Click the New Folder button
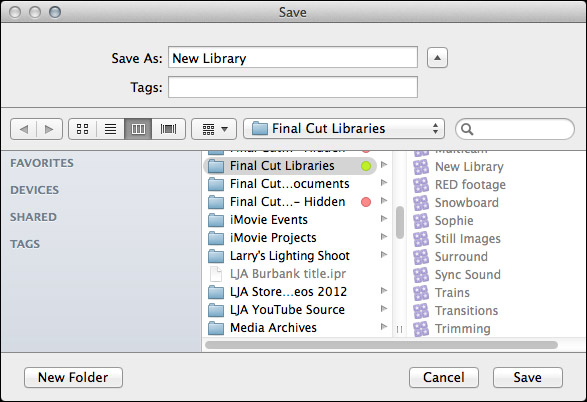The height and width of the screenshot is (402, 587). point(73,377)
